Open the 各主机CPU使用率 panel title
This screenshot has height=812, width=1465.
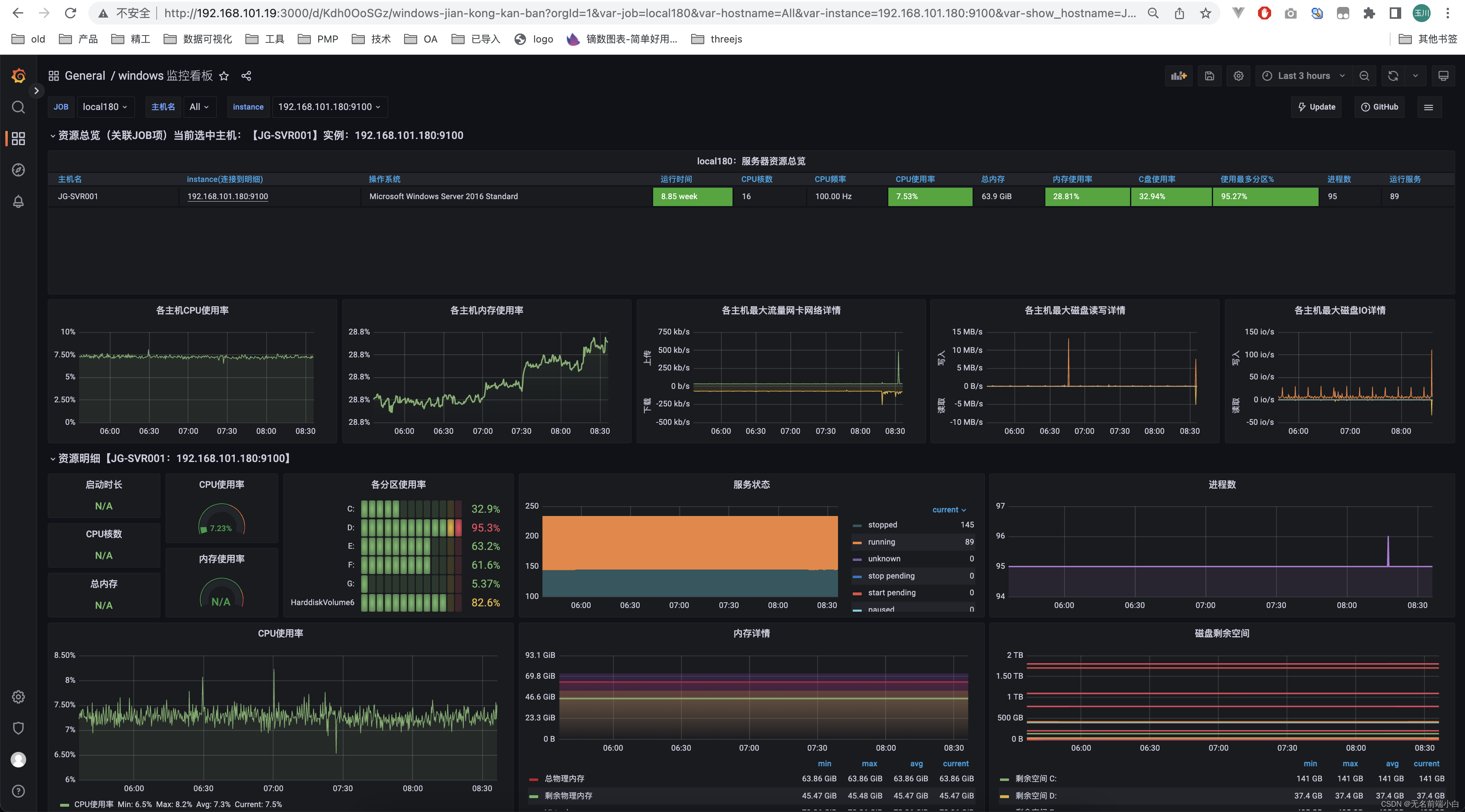coord(192,310)
